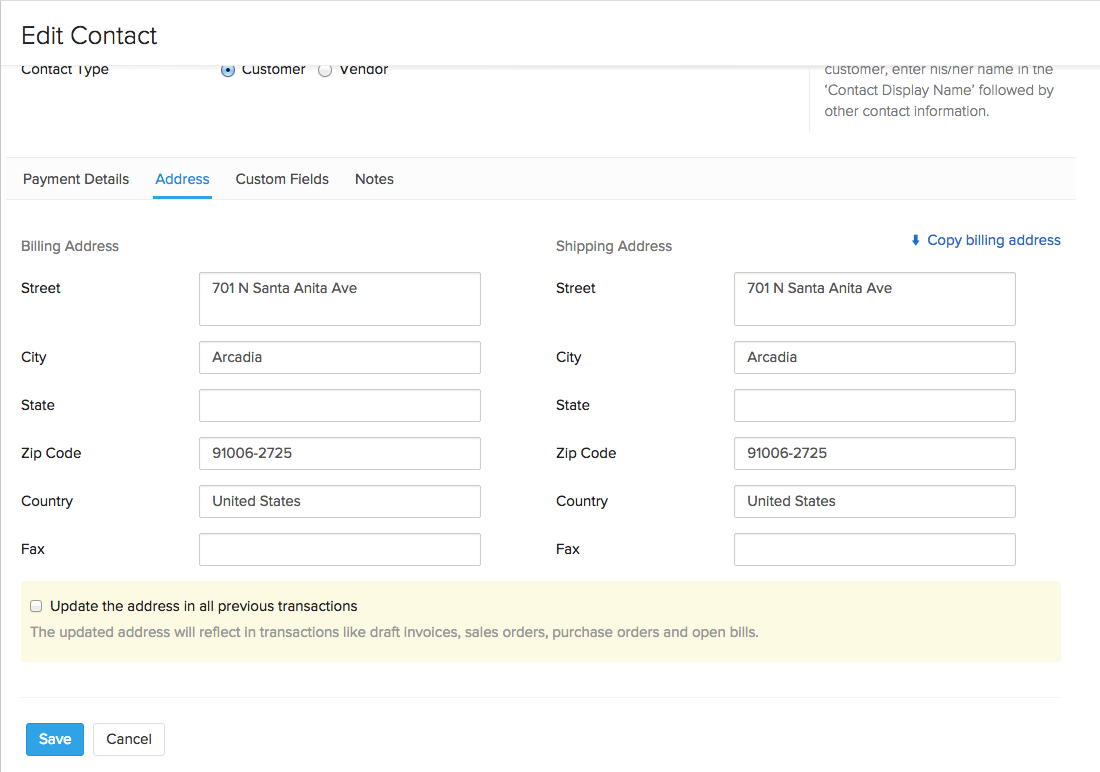The image size is (1100, 772).
Task: Click the shipping Zip Code field
Action: [874, 453]
